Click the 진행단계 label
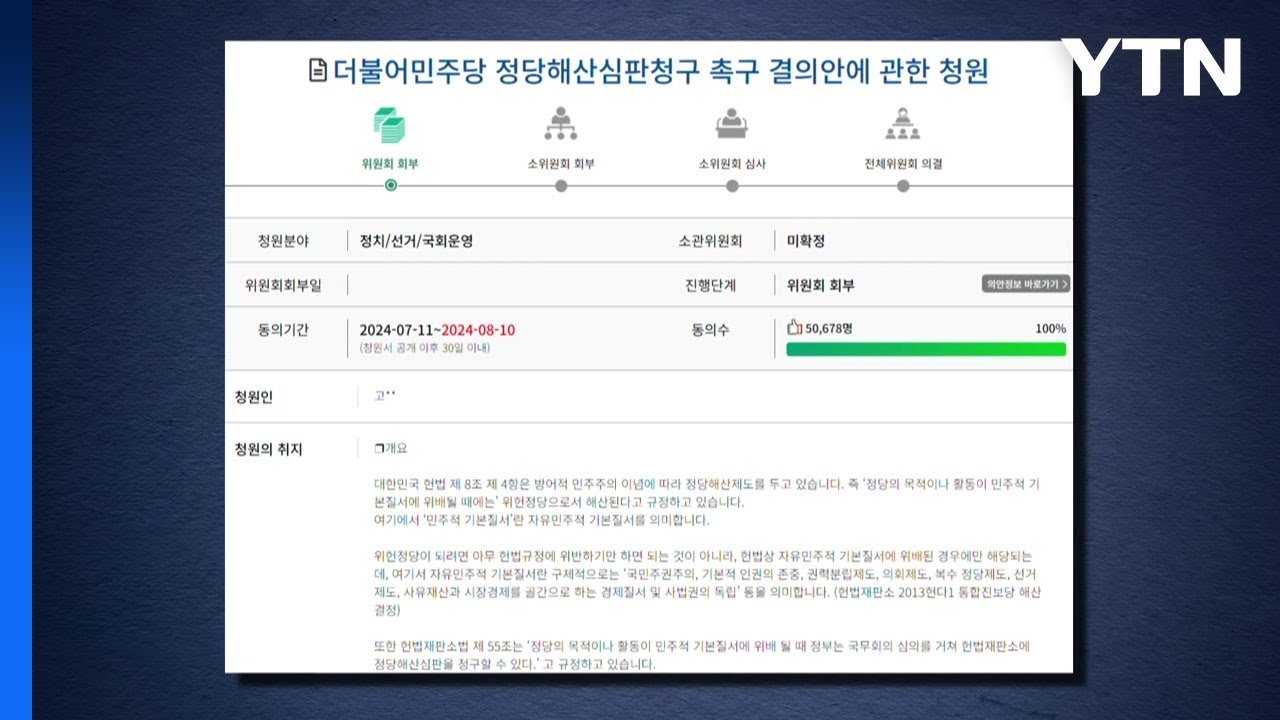The width and height of the screenshot is (1280, 720). click(x=710, y=285)
